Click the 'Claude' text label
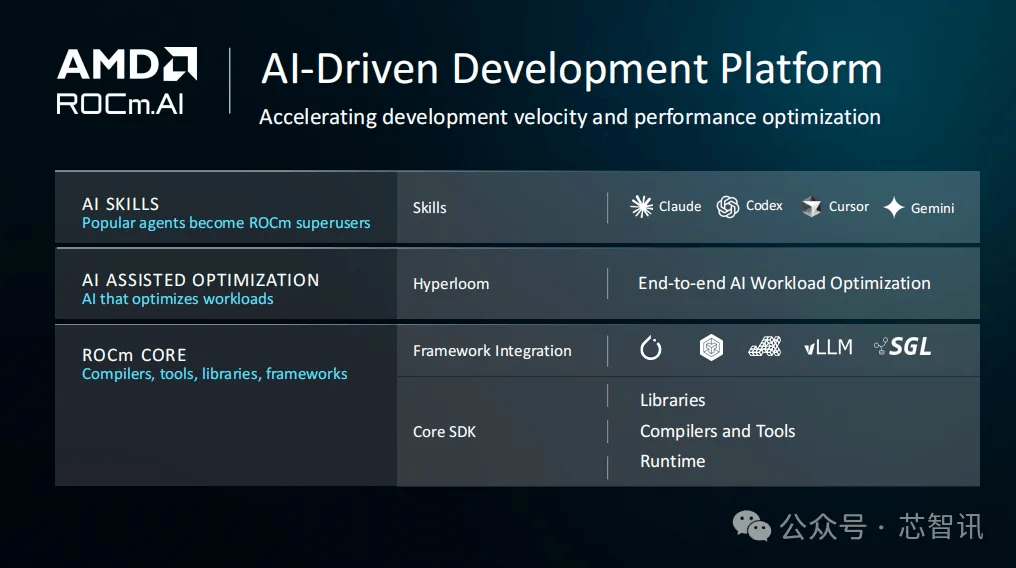1016x568 pixels. [x=680, y=207]
